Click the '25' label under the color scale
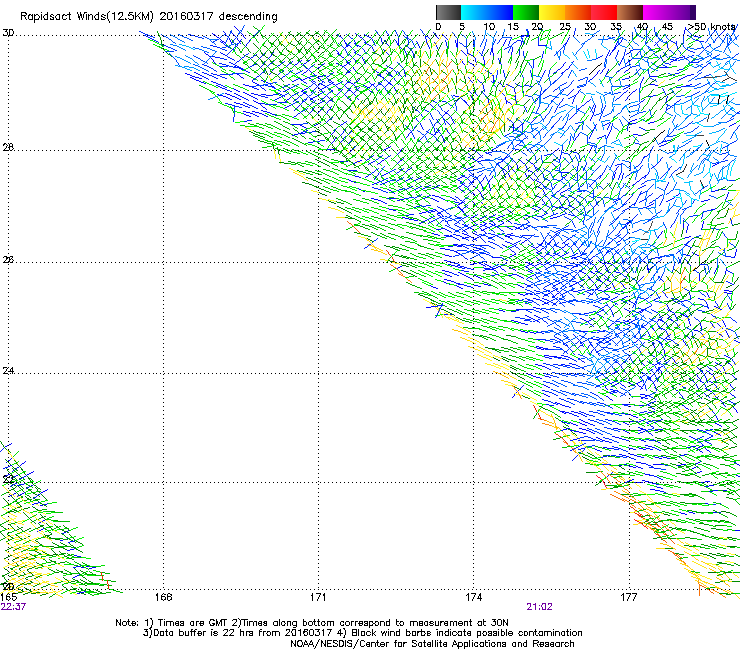The height and width of the screenshot is (650, 740). click(x=565, y=27)
